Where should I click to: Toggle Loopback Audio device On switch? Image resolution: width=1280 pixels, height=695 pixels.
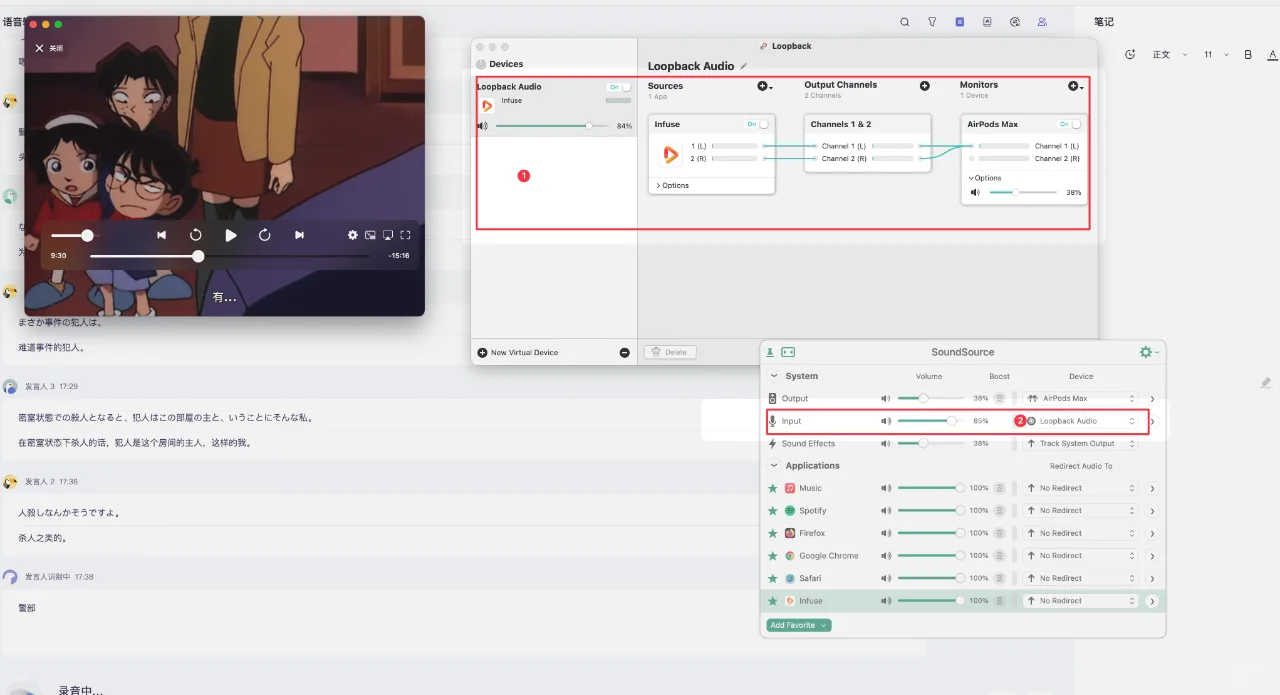tap(619, 87)
